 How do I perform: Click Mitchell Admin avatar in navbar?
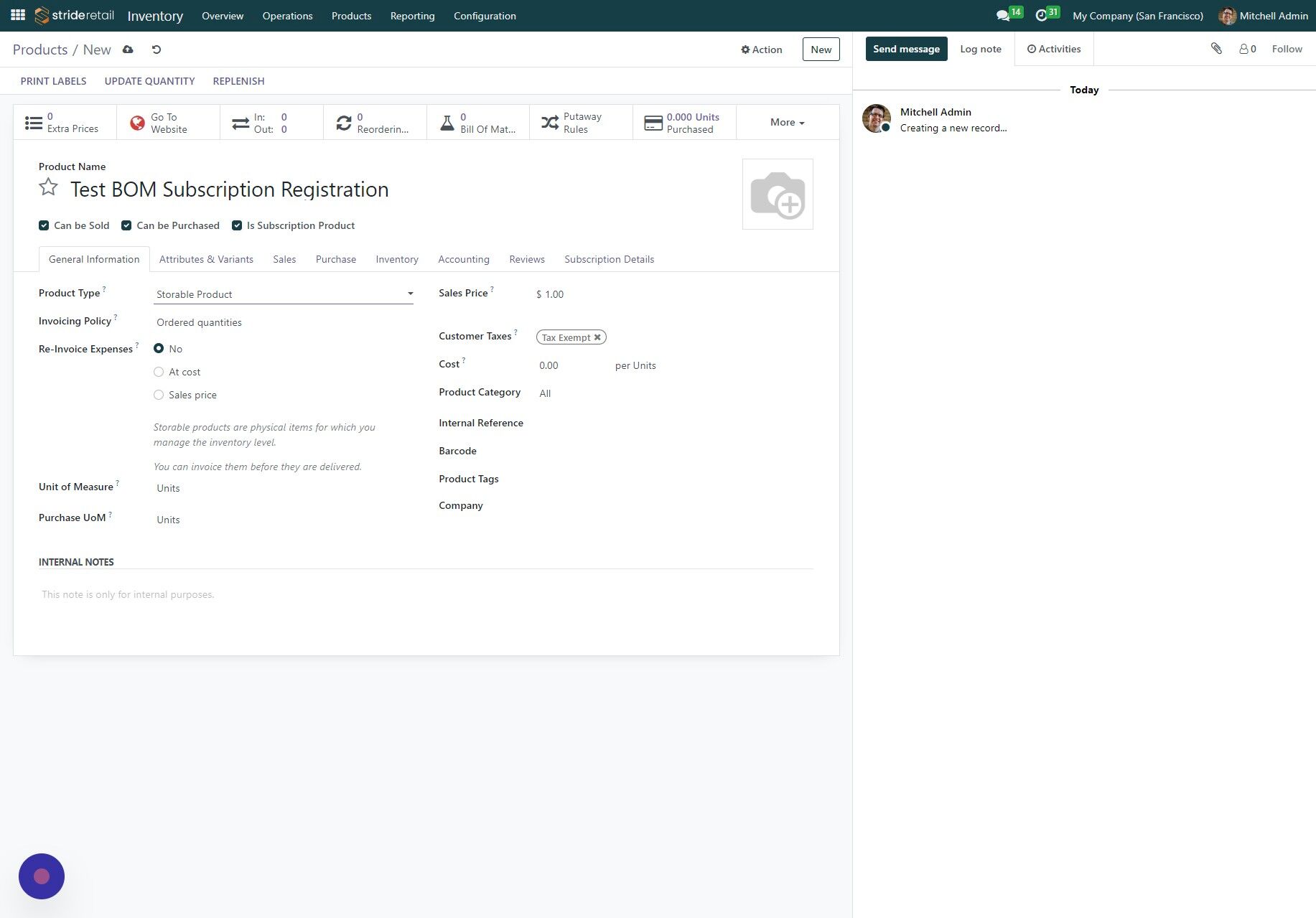[x=1227, y=16]
